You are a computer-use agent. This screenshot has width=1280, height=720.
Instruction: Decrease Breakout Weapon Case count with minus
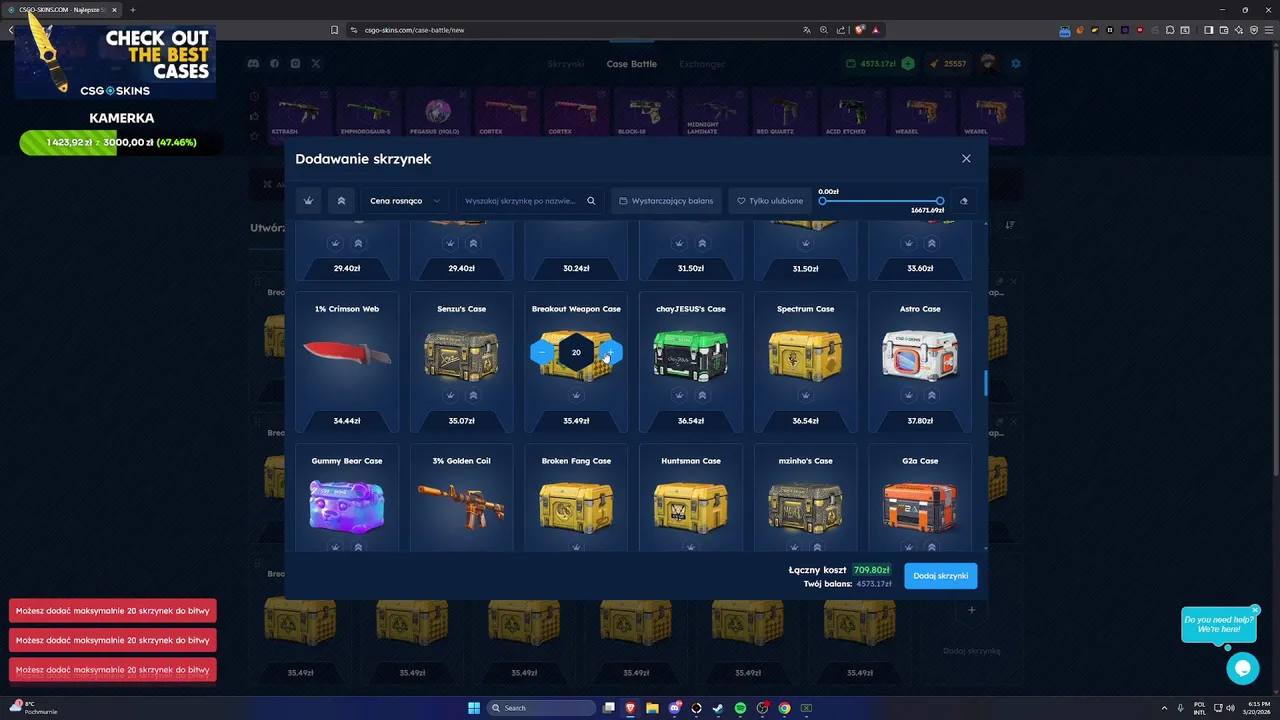[542, 352]
